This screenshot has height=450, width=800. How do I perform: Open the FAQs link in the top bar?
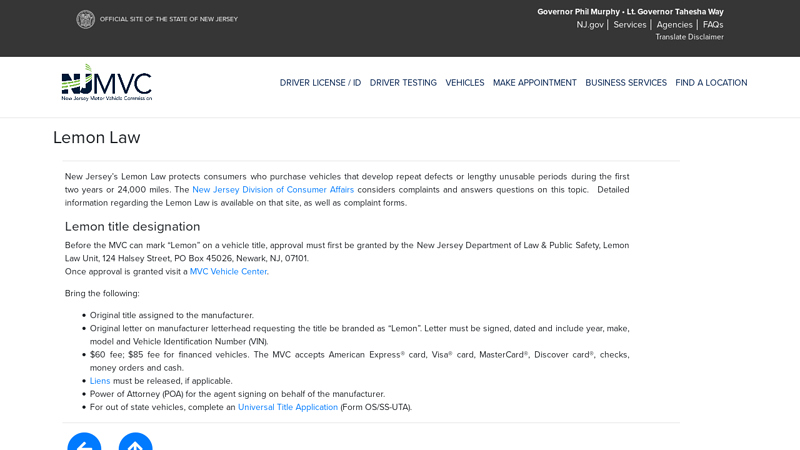coord(713,24)
